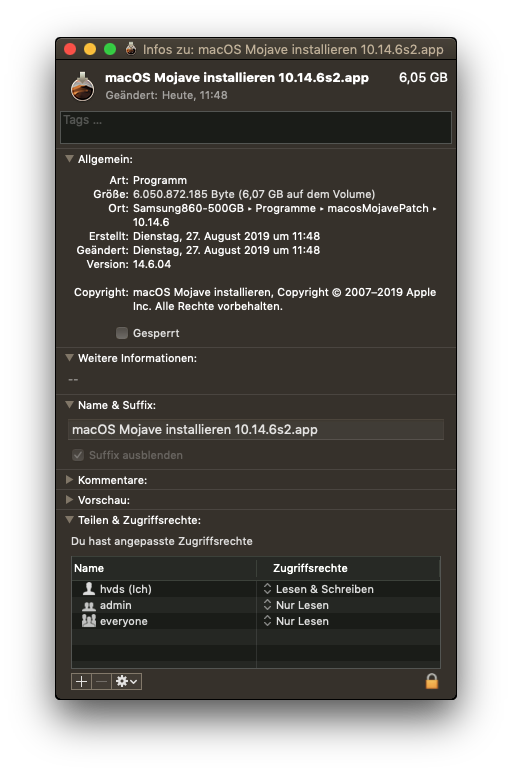The image size is (512, 773).
Task: Collapse the Name & Suffix section
Action: click(69, 405)
